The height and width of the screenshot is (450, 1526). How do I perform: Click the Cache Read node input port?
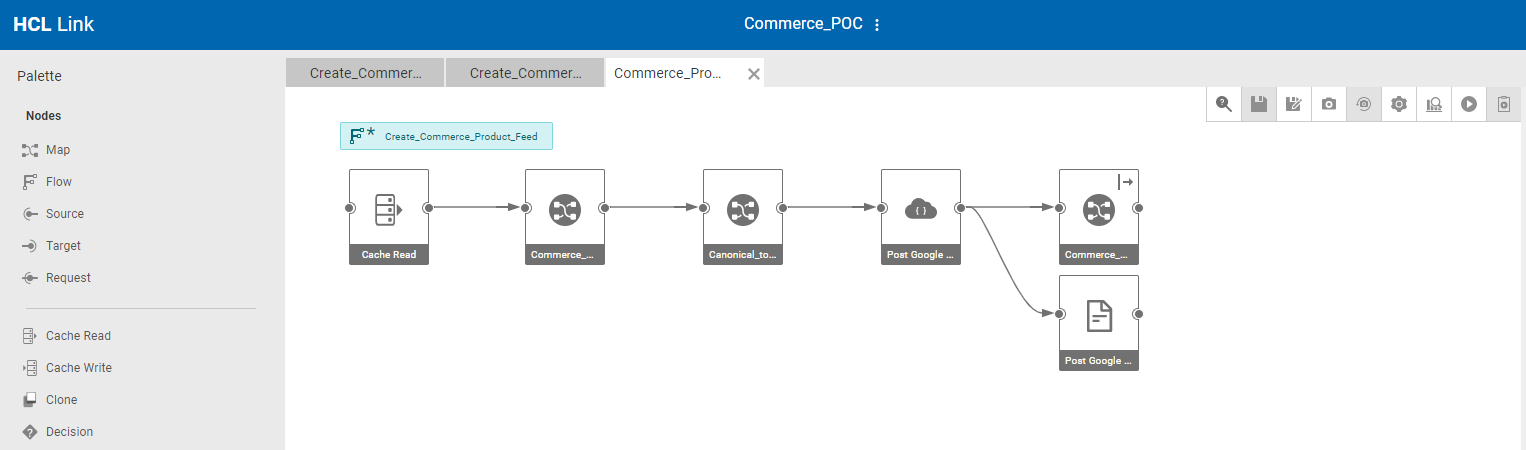[350, 208]
